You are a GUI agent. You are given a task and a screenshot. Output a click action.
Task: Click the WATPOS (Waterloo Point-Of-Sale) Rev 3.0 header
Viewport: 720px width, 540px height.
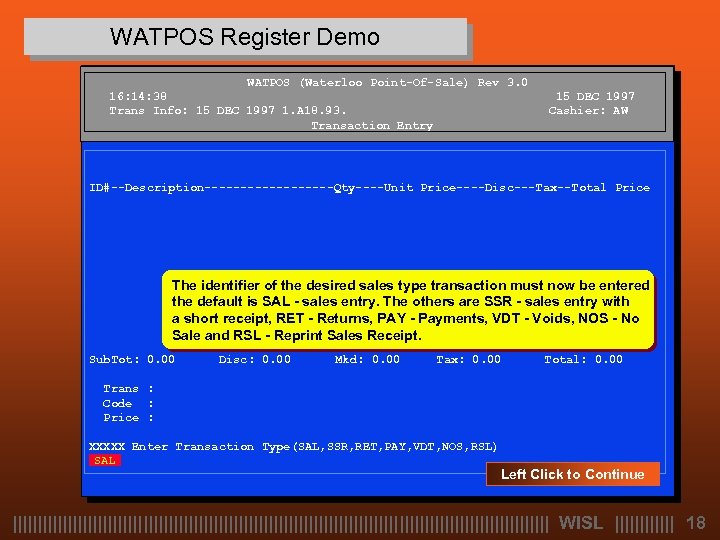[x=387, y=83]
